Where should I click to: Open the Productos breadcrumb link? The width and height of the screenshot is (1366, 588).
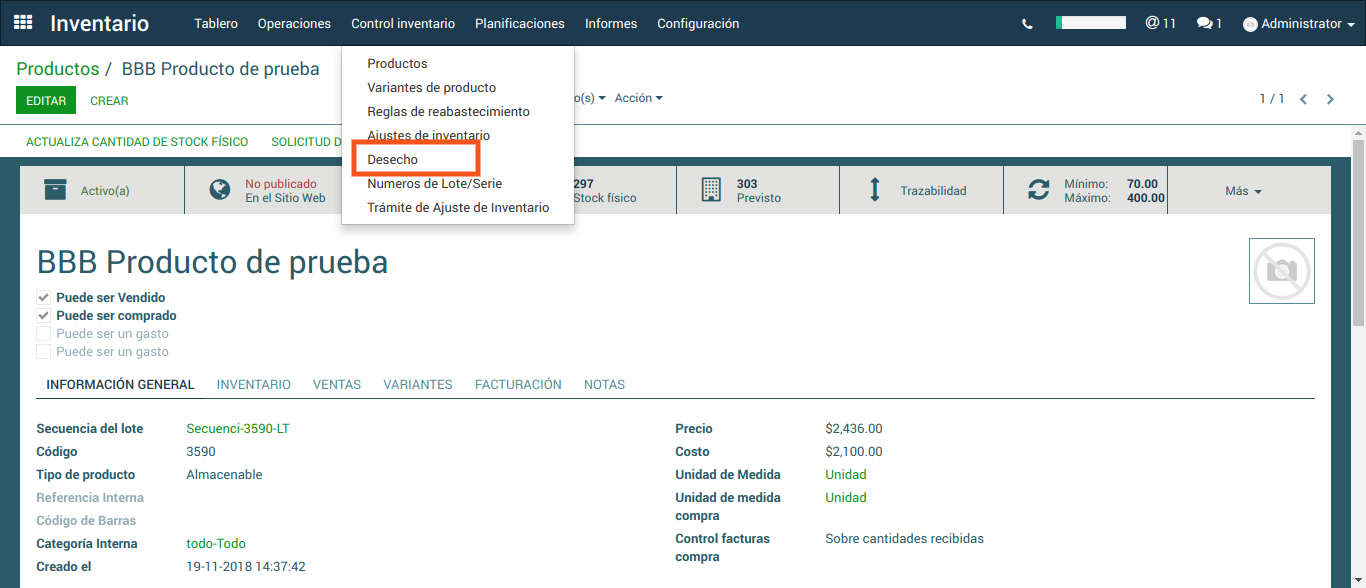pyautogui.click(x=57, y=69)
